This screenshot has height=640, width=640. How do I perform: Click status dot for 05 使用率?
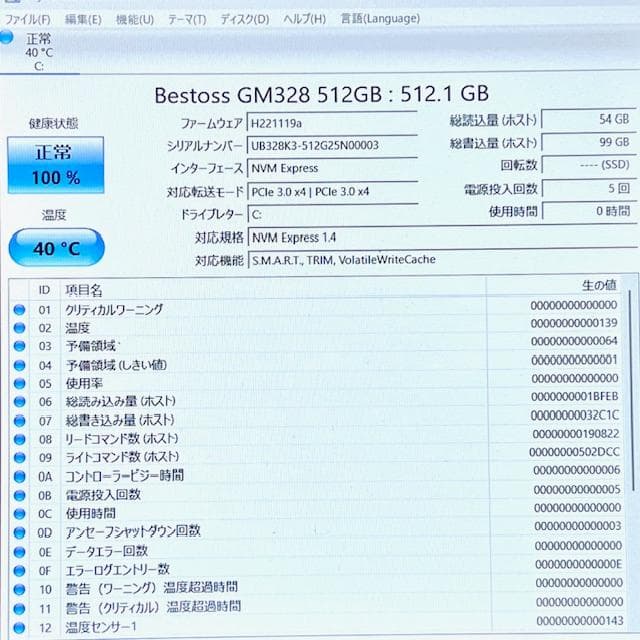(19, 383)
